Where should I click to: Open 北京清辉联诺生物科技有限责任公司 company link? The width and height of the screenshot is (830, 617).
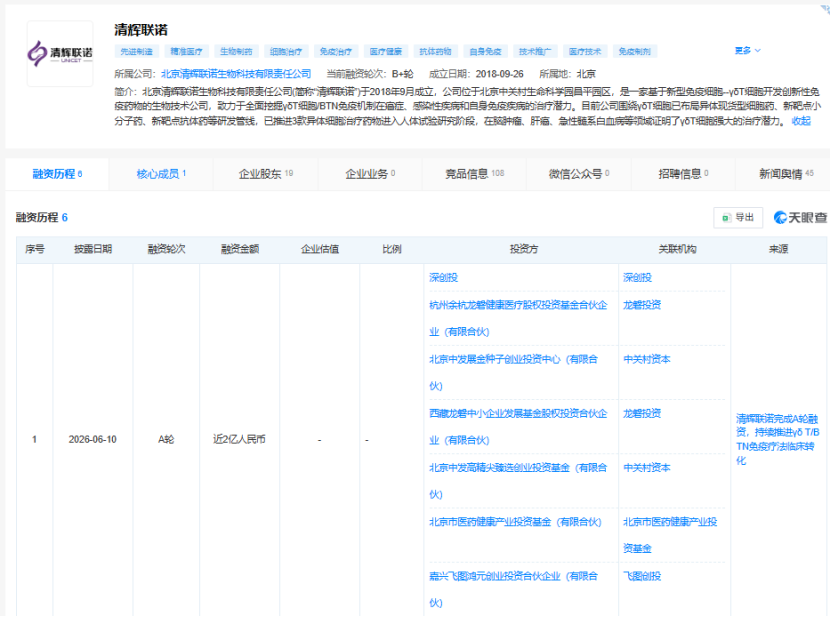(x=236, y=74)
